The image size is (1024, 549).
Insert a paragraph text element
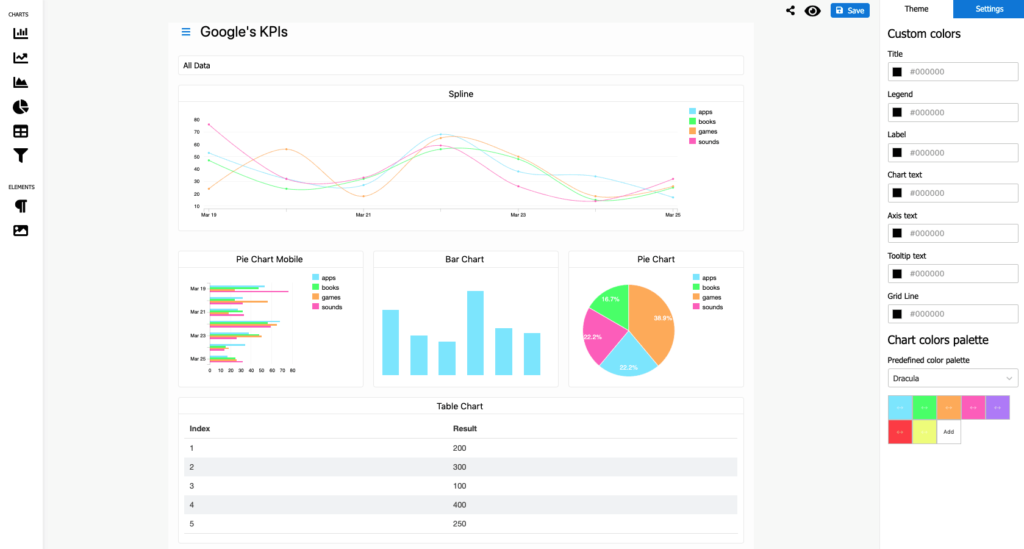21,206
